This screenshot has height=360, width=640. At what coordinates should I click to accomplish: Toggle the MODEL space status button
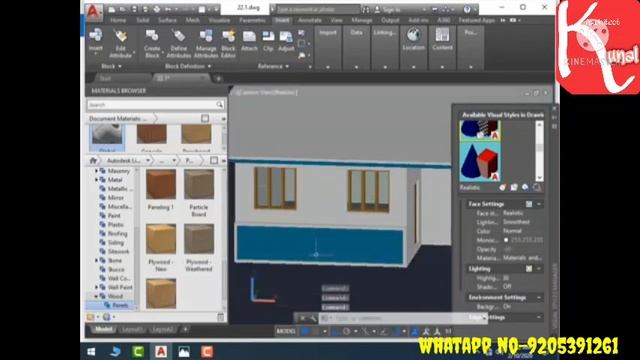[286, 331]
